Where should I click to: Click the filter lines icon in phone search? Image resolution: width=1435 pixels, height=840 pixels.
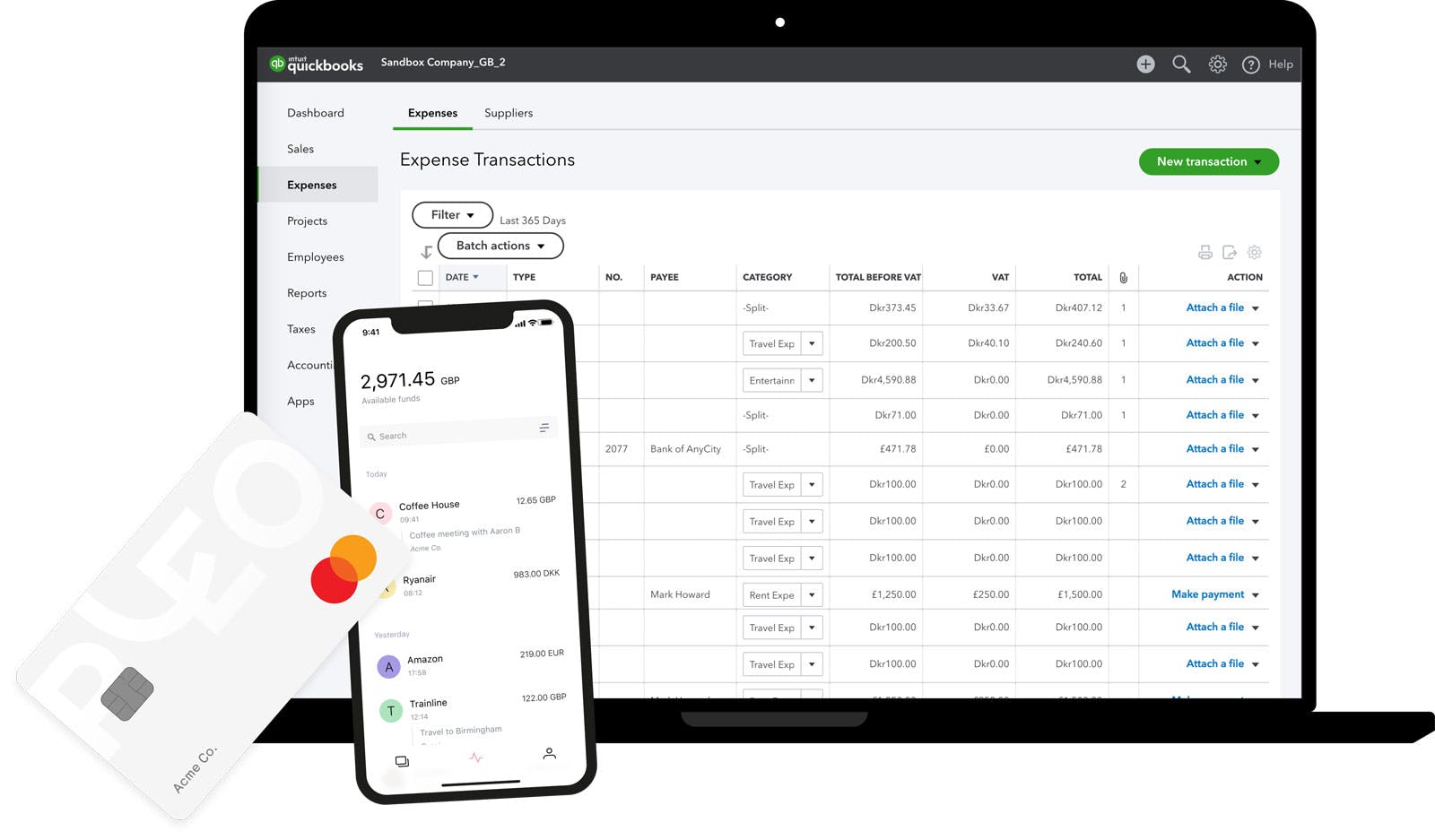pos(544,428)
